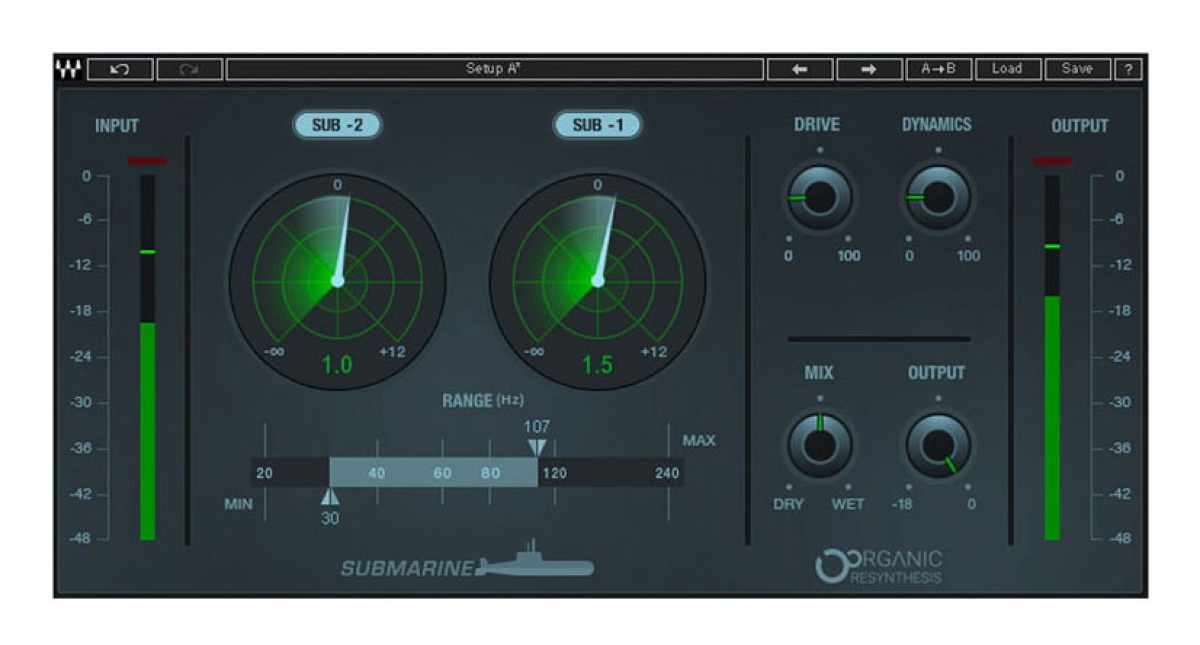Image resolution: width=1200 pixels, height=645 pixels.
Task: Load the previous preset with left arrow
Action: pyautogui.click(x=800, y=69)
